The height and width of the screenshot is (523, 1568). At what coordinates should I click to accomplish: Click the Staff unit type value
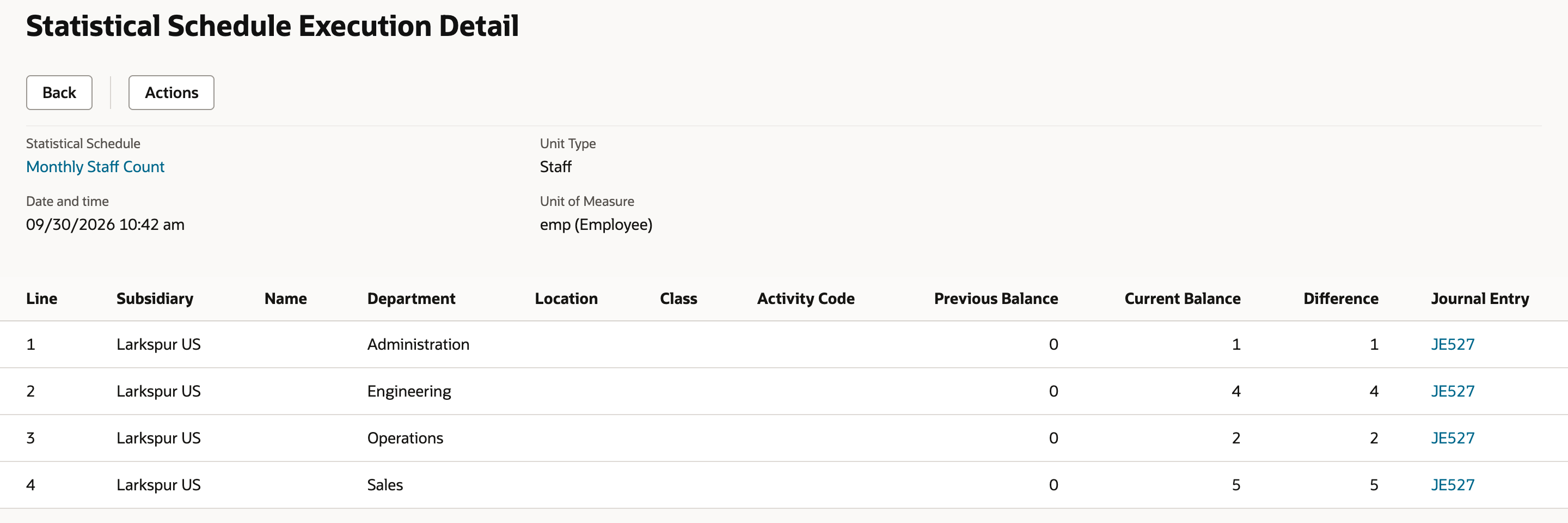pyautogui.click(x=556, y=167)
